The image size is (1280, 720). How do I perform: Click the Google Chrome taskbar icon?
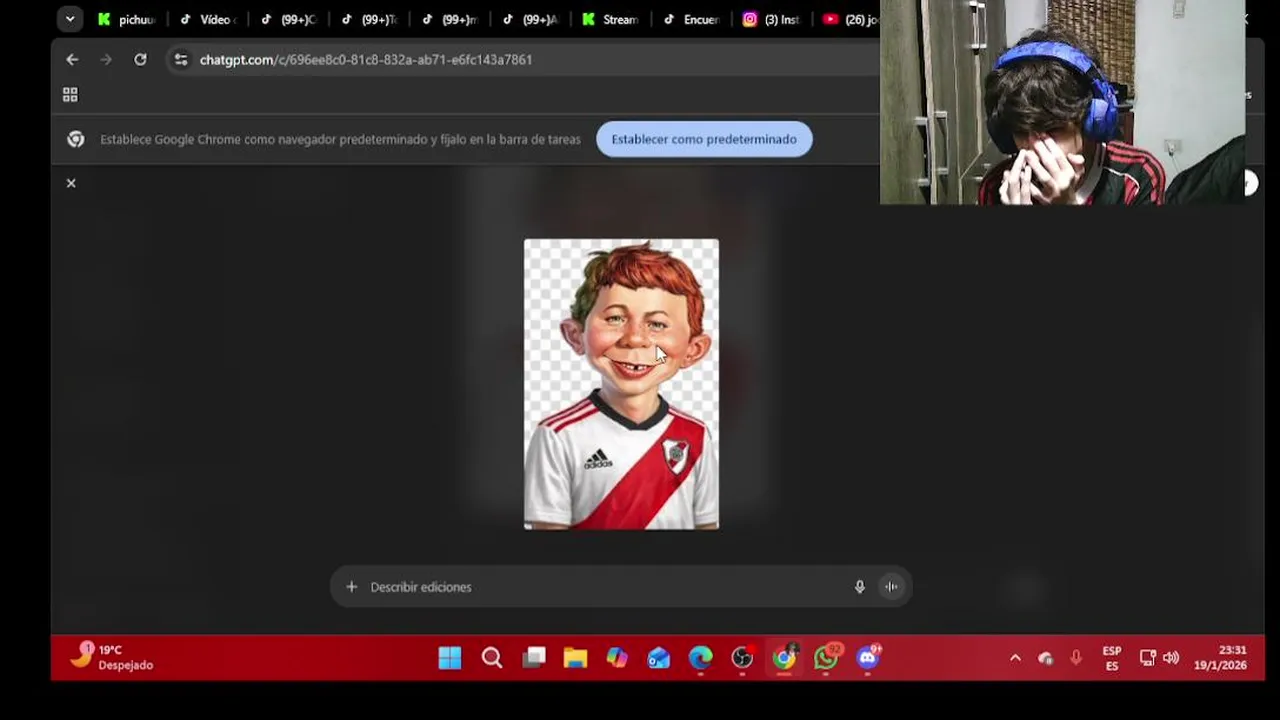click(784, 657)
